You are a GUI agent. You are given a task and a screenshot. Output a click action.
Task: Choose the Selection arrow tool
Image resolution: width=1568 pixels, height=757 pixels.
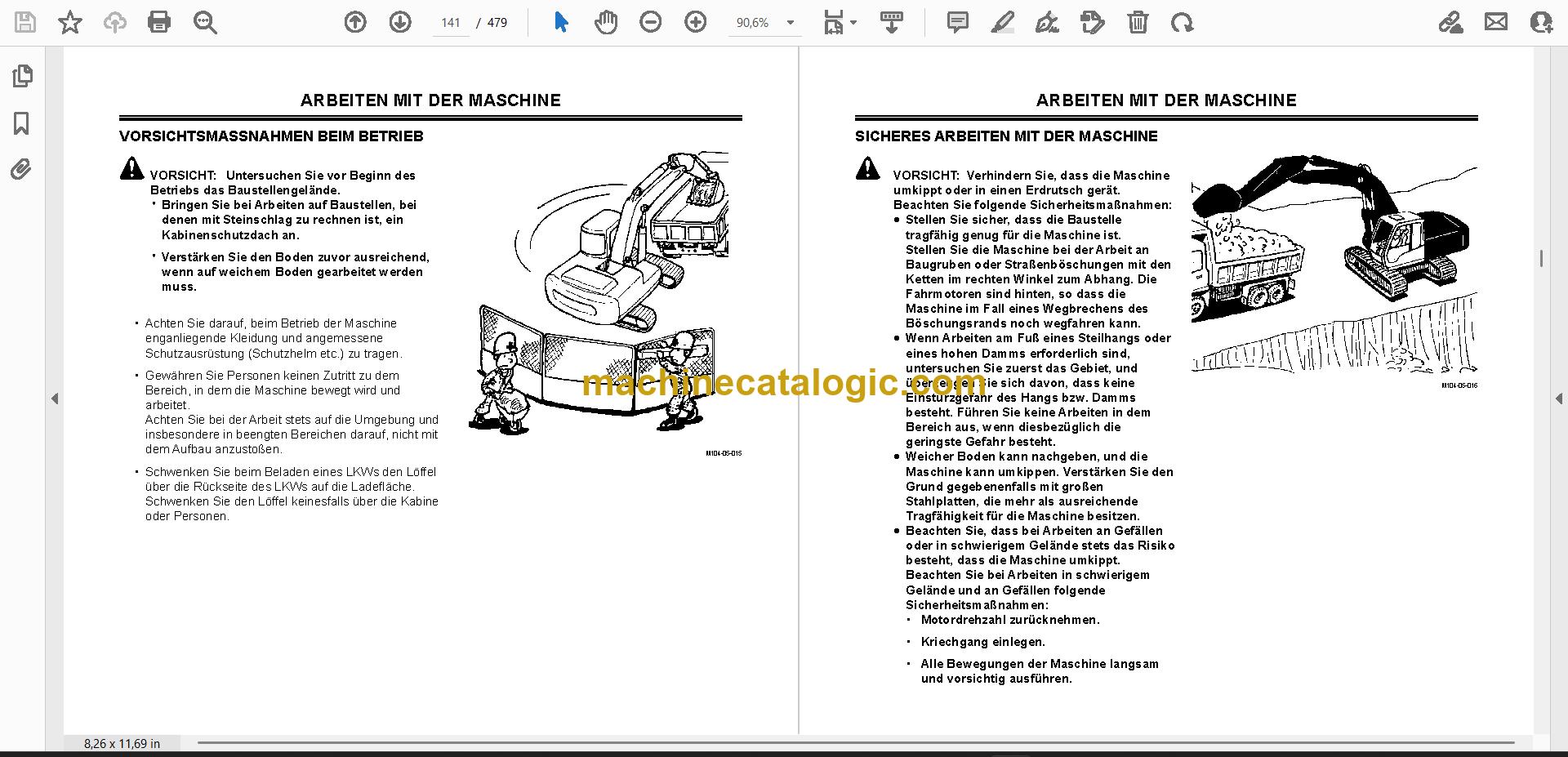coord(561,22)
